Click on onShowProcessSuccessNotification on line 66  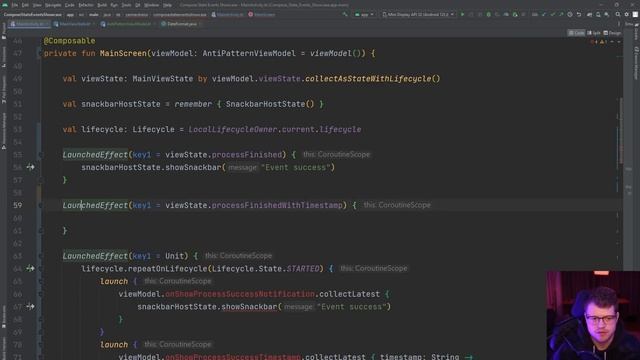(x=240, y=294)
